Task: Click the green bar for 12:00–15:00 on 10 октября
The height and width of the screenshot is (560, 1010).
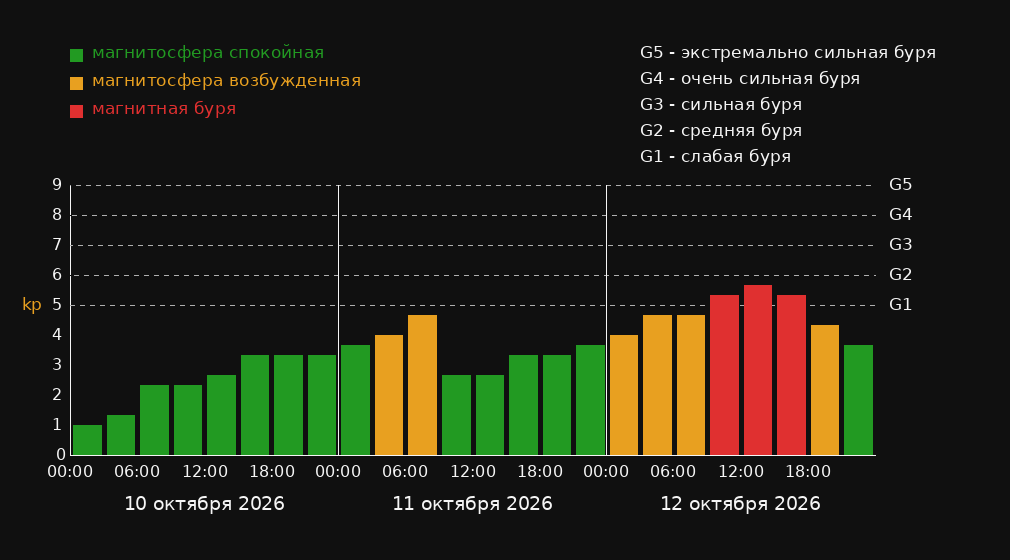Action: [x=222, y=415]
